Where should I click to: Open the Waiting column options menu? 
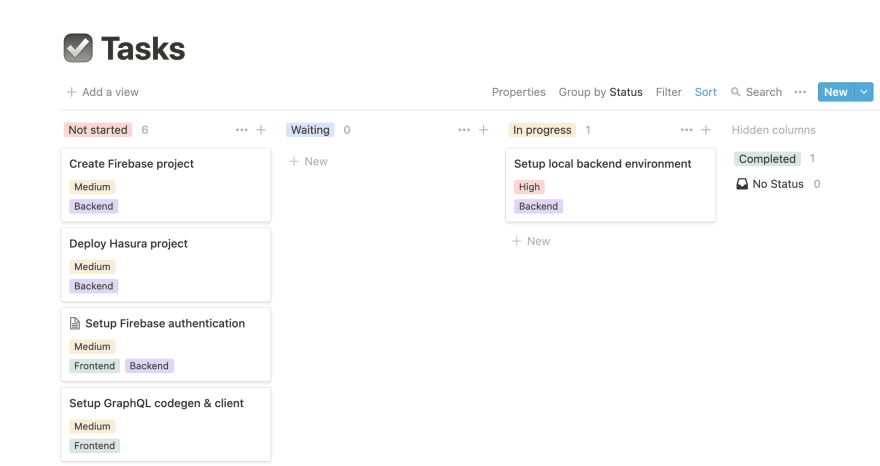[464, 130]
